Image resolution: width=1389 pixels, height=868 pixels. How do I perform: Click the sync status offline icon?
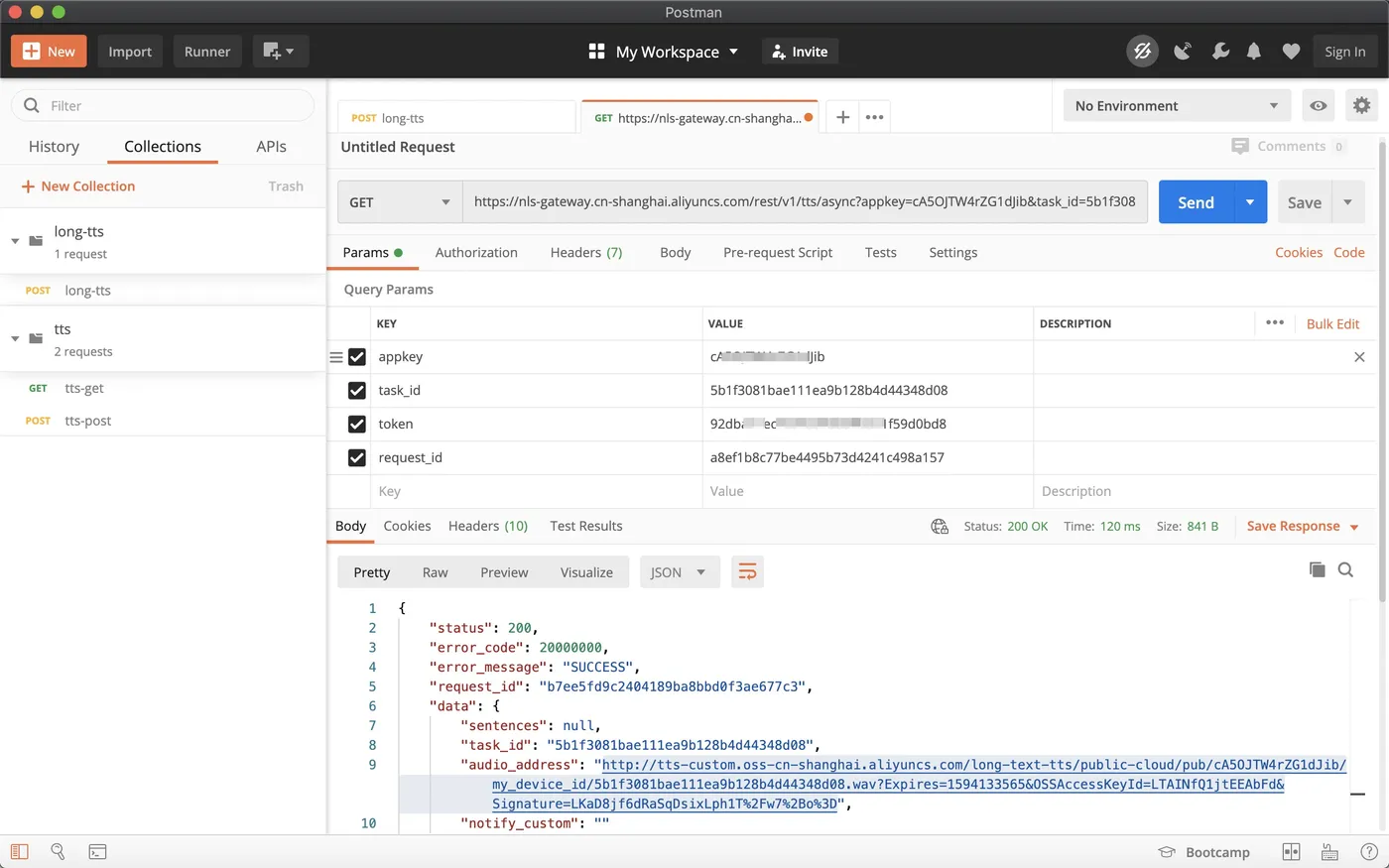pos(1142,52)
